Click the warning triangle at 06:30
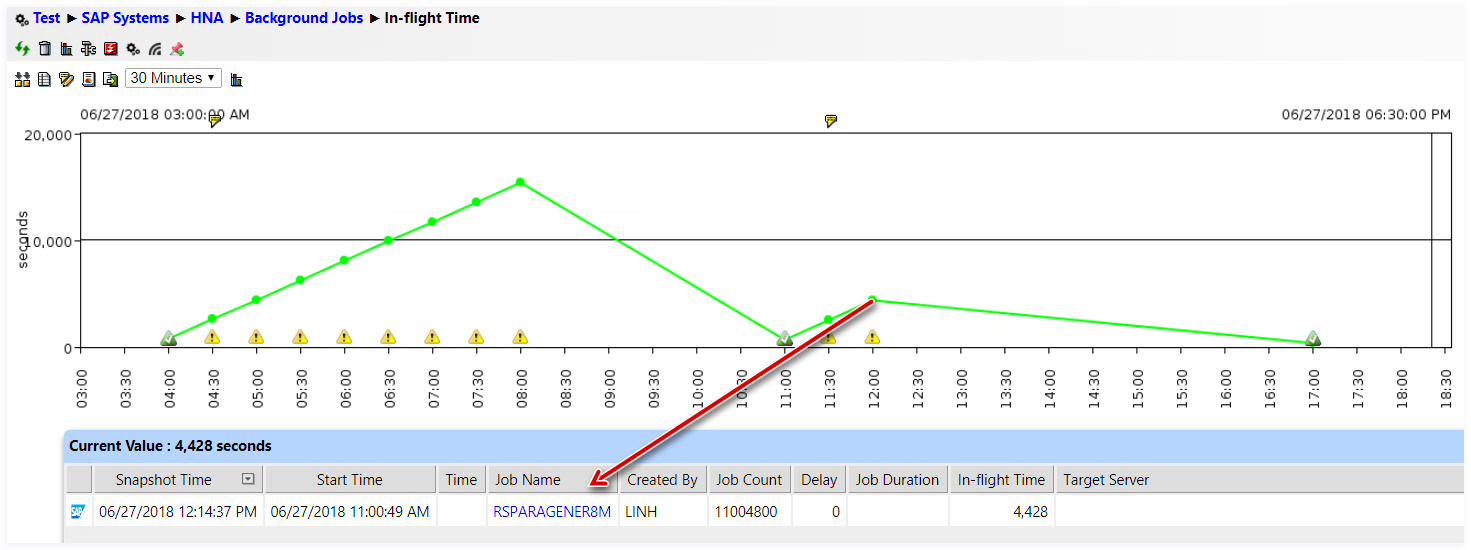The height and width of the screenshot is (550, 1471). [388, 338]
